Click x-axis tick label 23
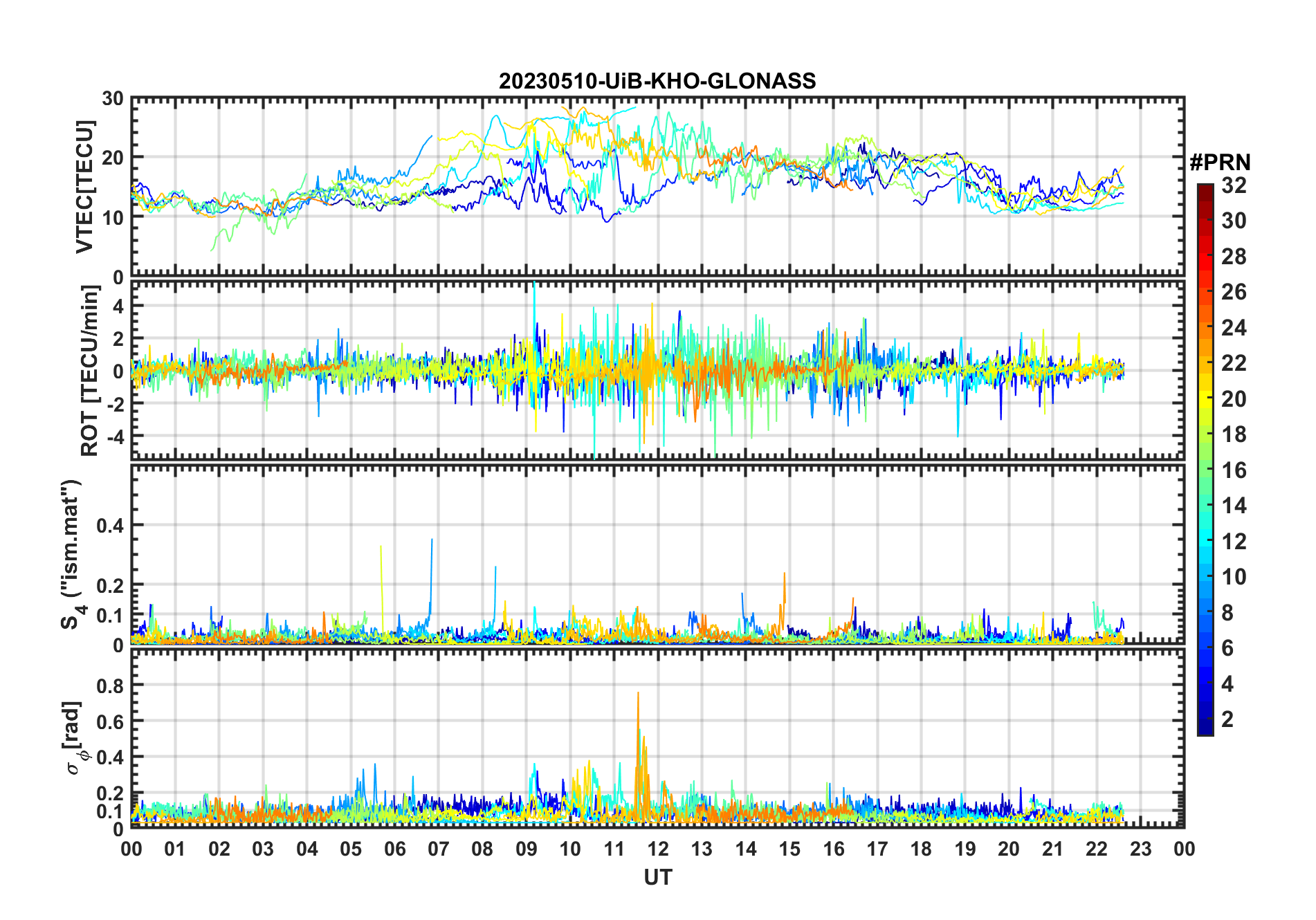The width and height of the screenshot is (1316, 920). 1140,849
